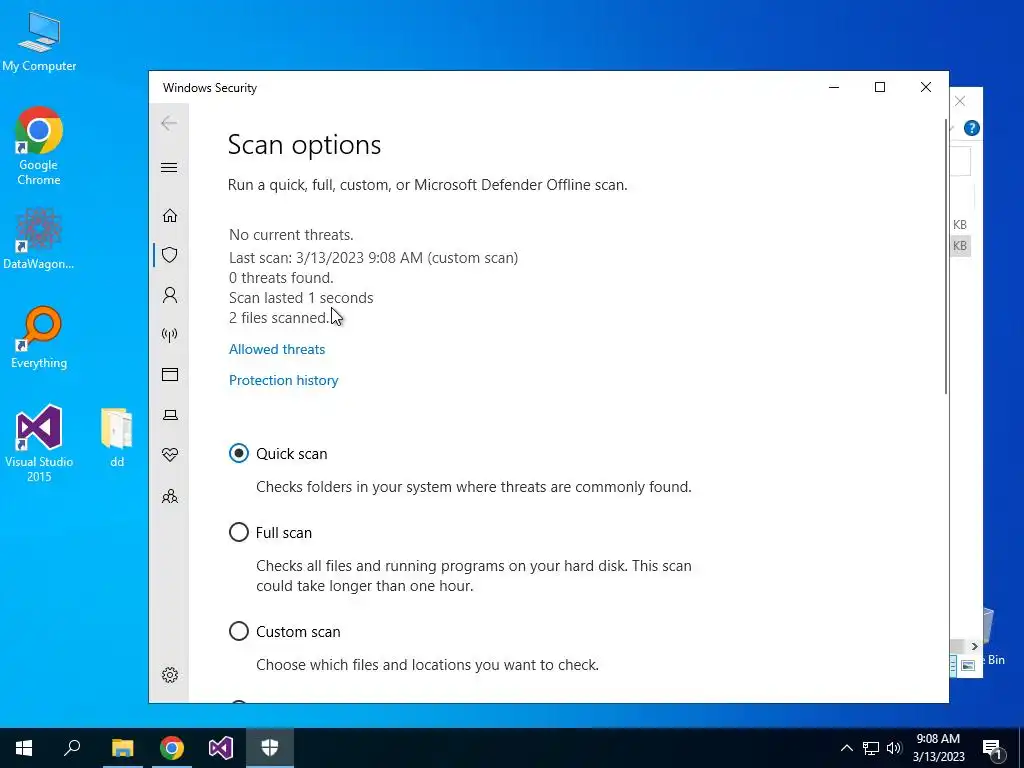Viewport: 1024px width, 768px height.
Task: Select the My Computer desktop icon
Action: coord(39,41)
